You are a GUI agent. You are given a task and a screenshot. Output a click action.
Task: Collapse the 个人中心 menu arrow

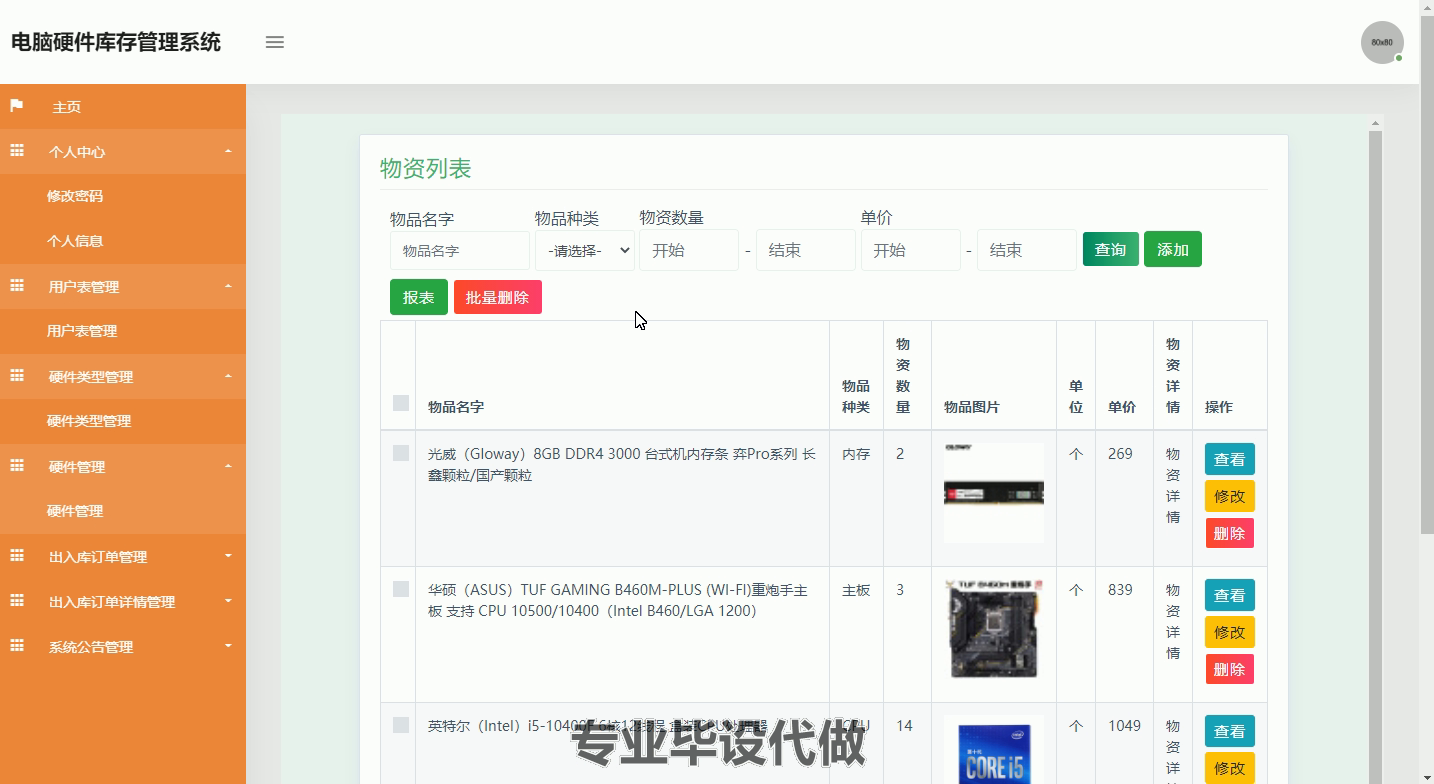coord(228,151)
